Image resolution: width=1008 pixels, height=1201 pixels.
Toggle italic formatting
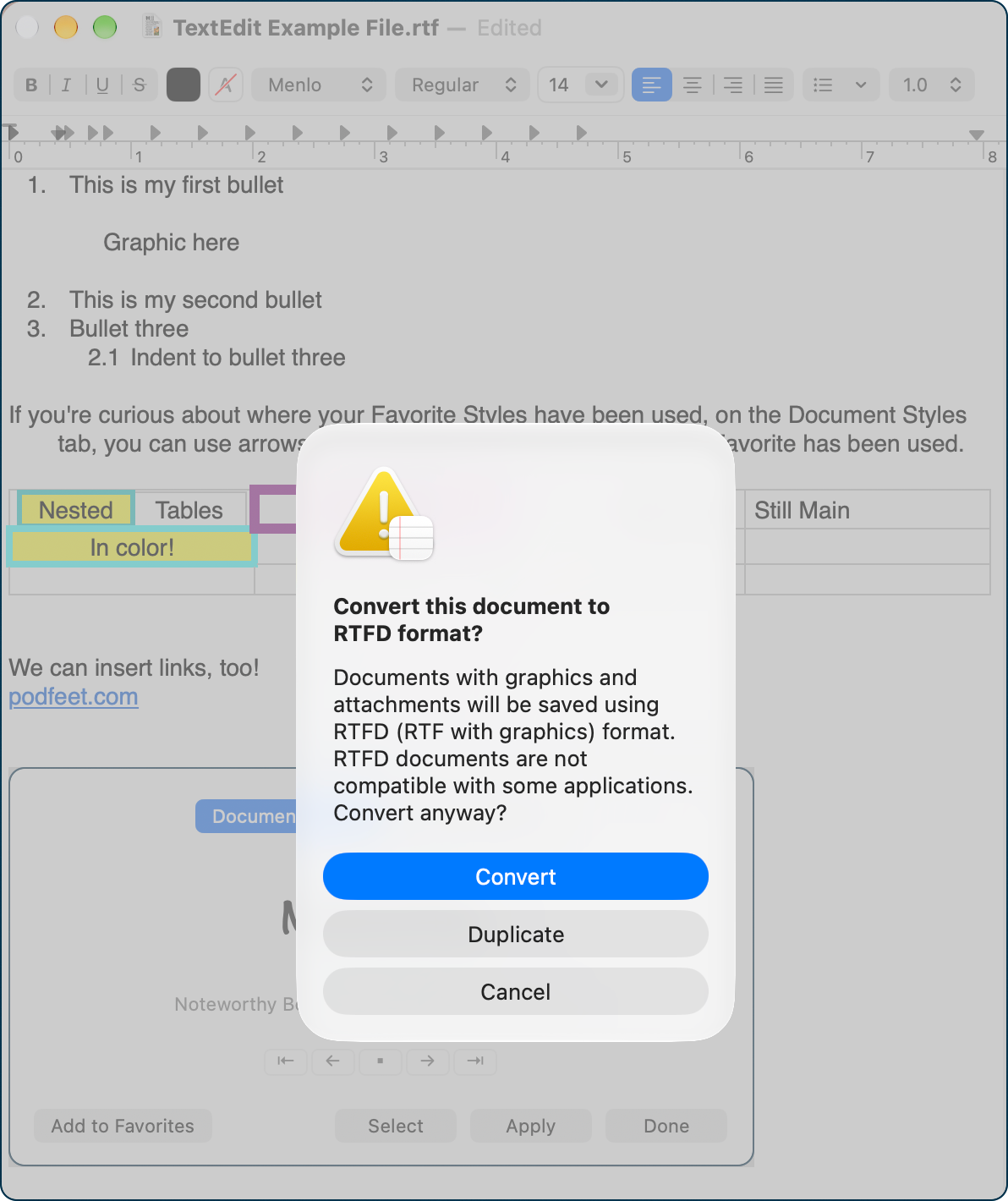click(x=66, y=85)
